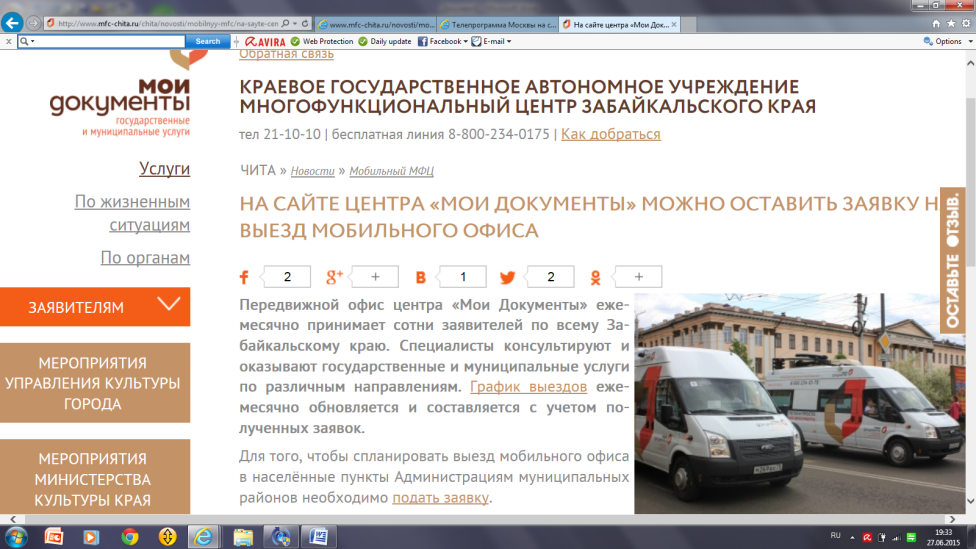Click the vertical scrollbar up arrow

[x=970, y=63]
